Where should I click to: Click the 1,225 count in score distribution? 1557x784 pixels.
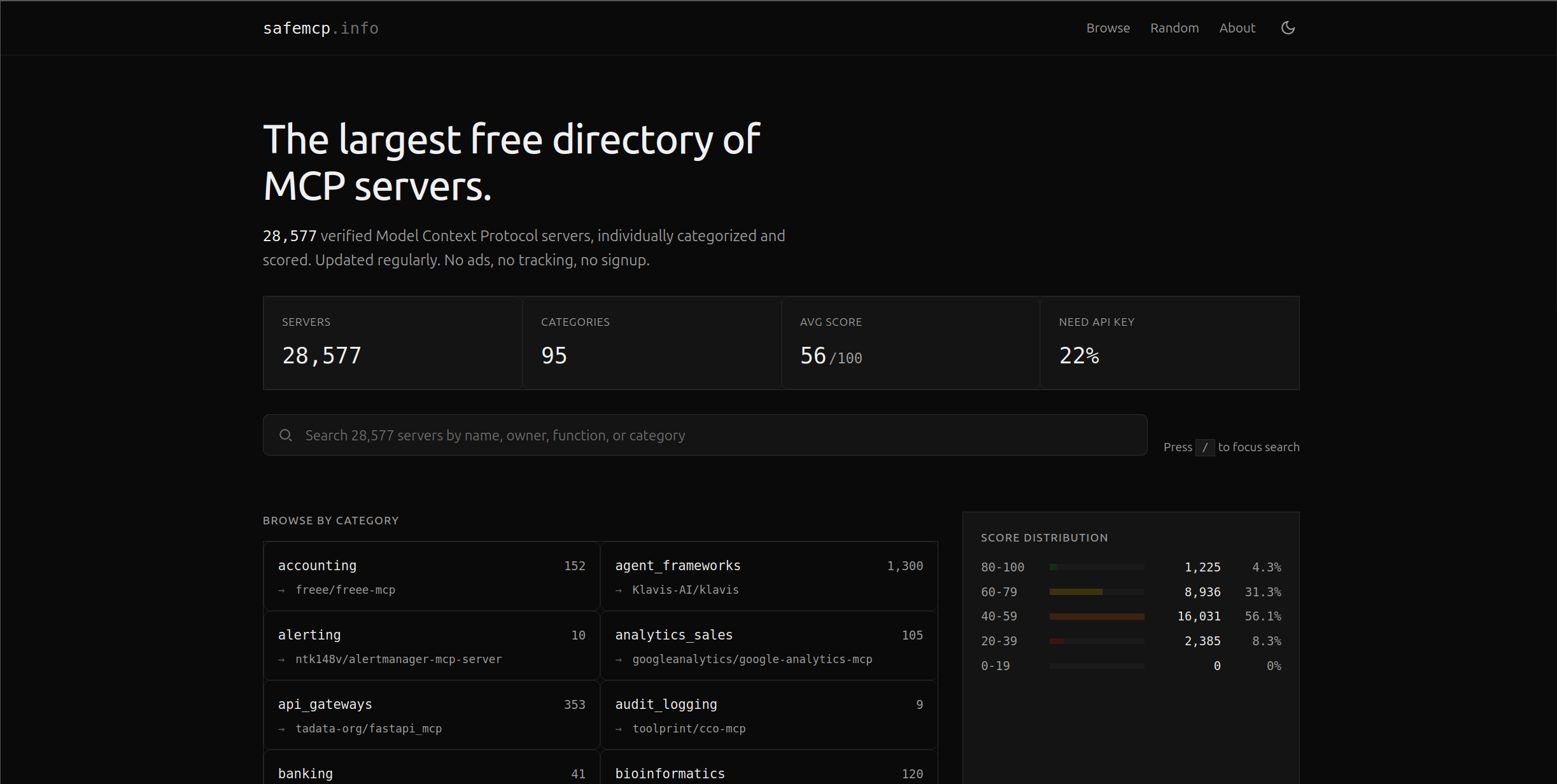1202,567
